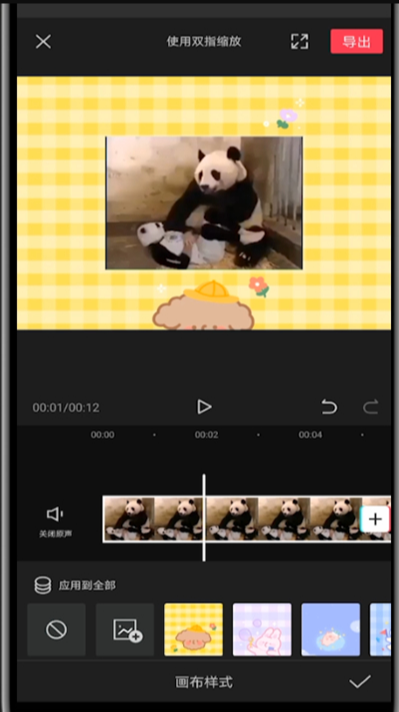Mute original sound with the 关闭原声 speaker

[55, 521]
